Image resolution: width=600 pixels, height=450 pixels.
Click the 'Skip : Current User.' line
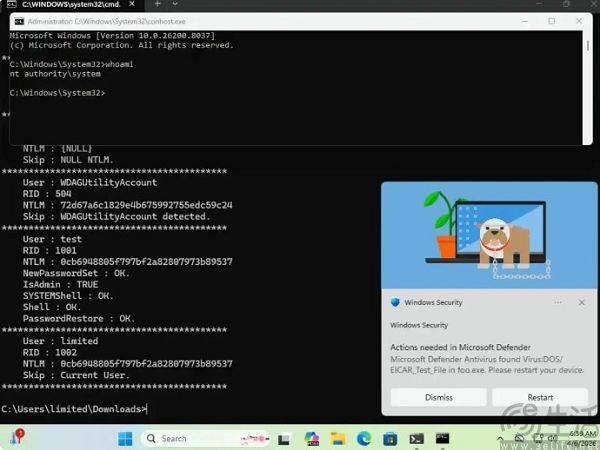[x=76, y=375]
